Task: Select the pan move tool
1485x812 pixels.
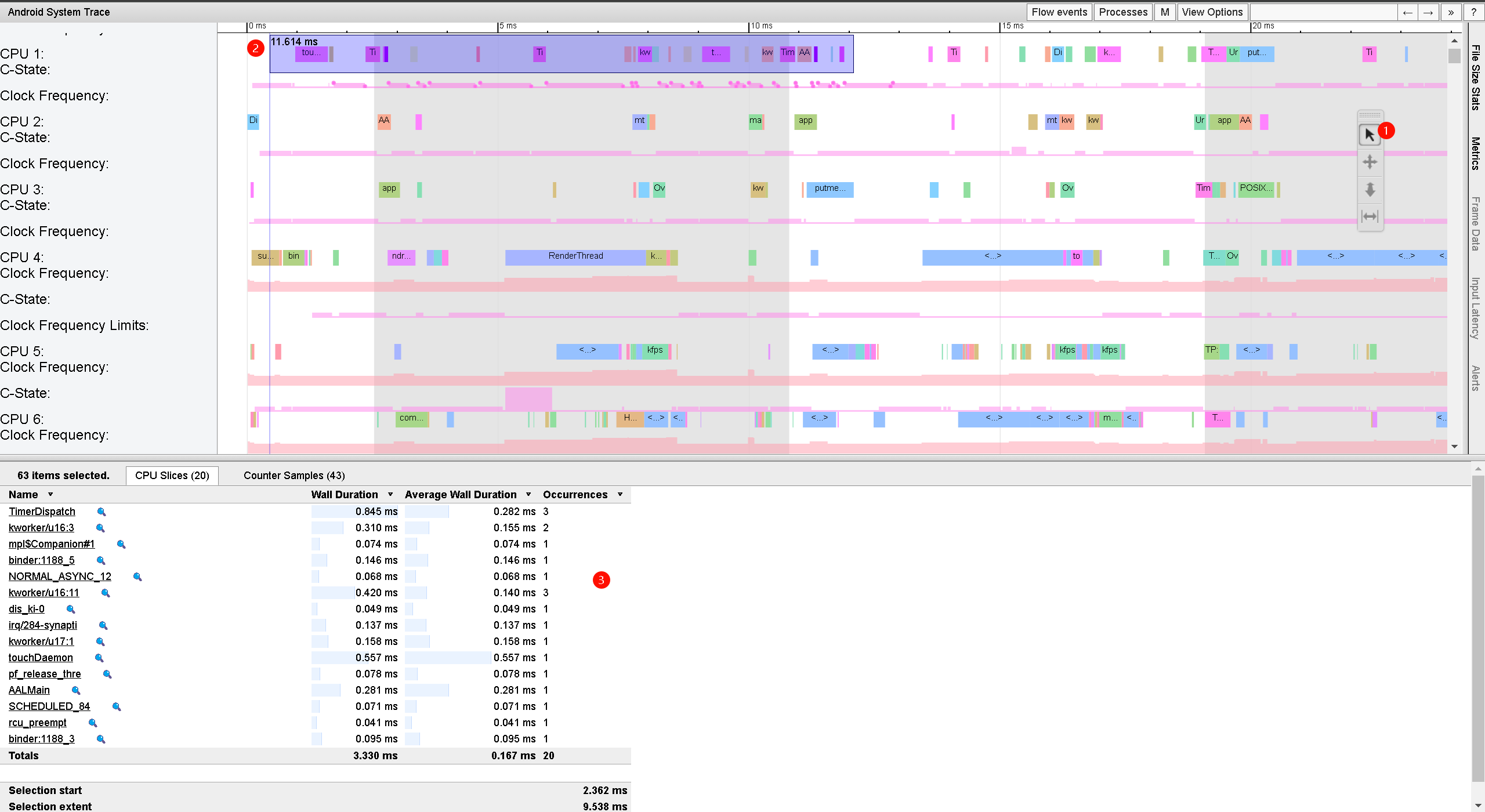Action: (x=1369, y=162)
